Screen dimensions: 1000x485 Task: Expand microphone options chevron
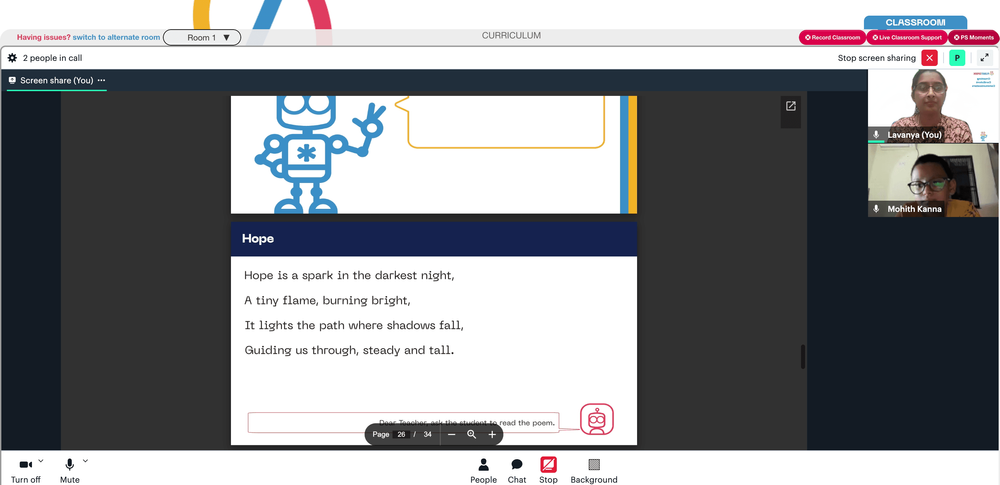click(x=85, y=460)
